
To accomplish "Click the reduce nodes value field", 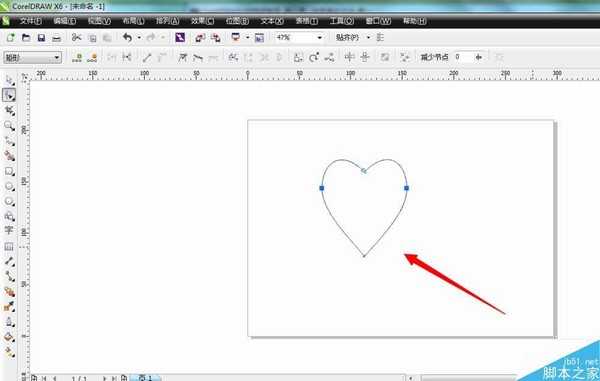I will [x=463, y=57].
